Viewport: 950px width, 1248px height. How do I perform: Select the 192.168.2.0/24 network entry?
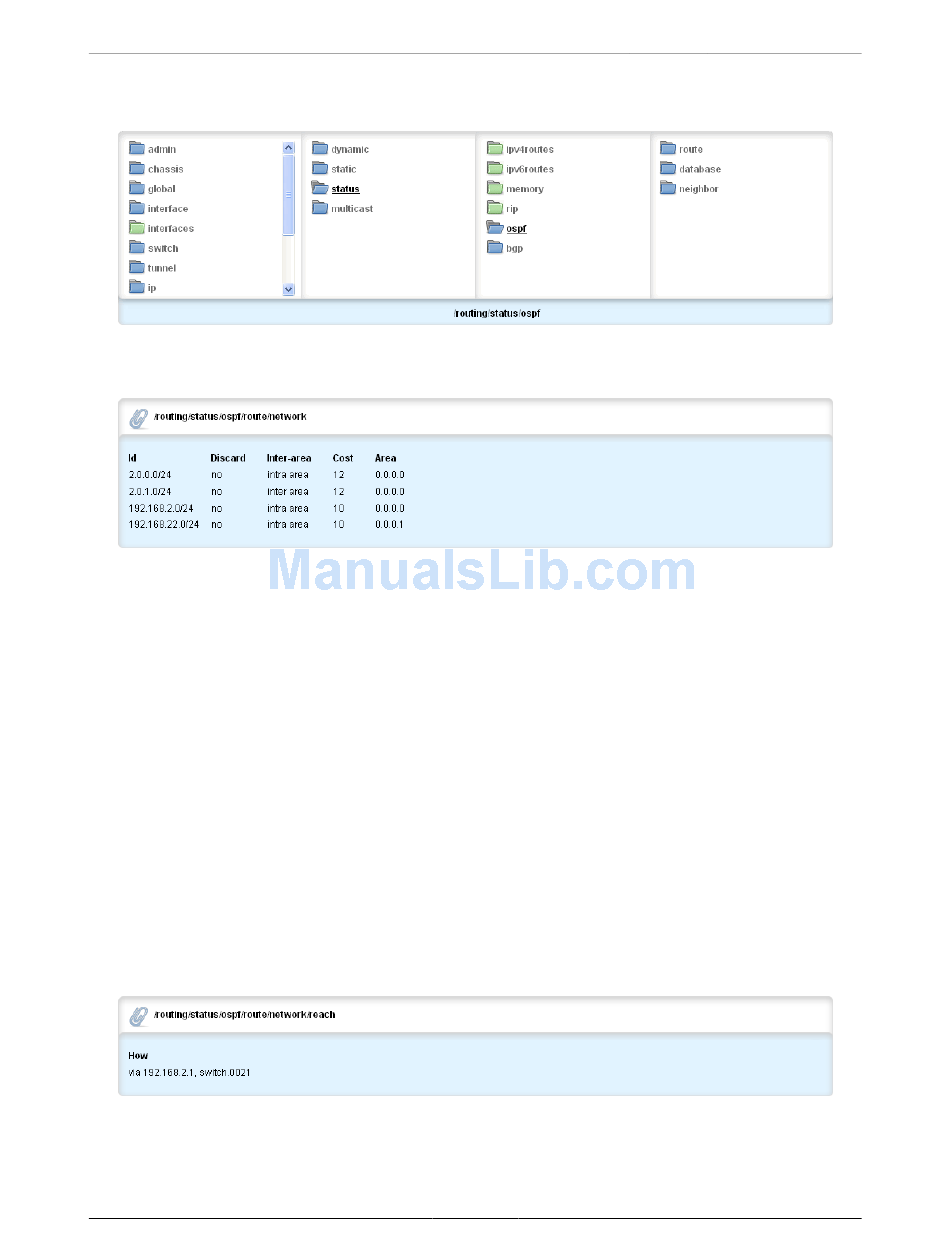(161, 508)
